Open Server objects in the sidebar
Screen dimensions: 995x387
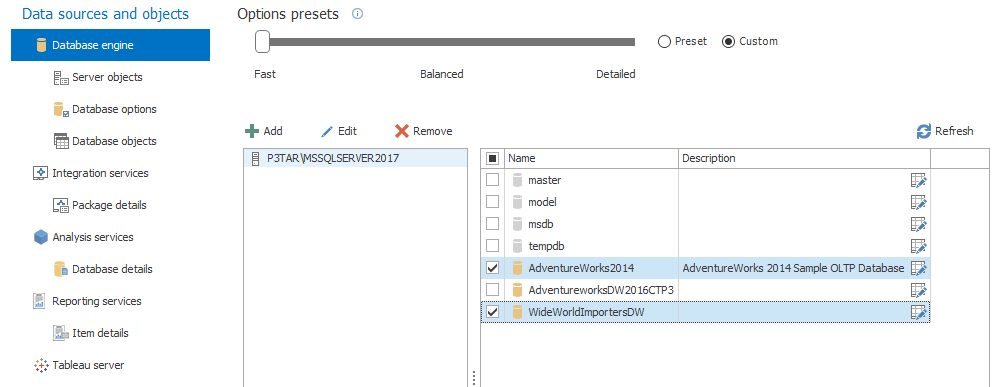pos(107,77)
